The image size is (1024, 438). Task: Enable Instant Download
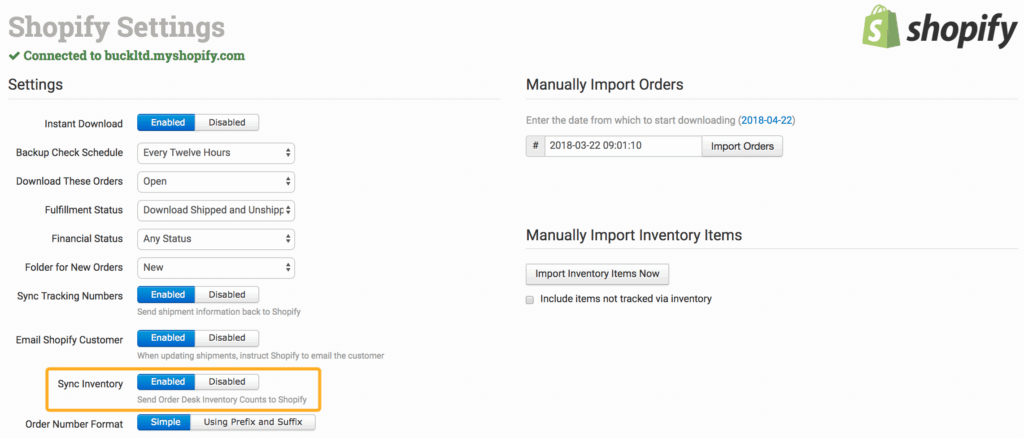[167, 123]
